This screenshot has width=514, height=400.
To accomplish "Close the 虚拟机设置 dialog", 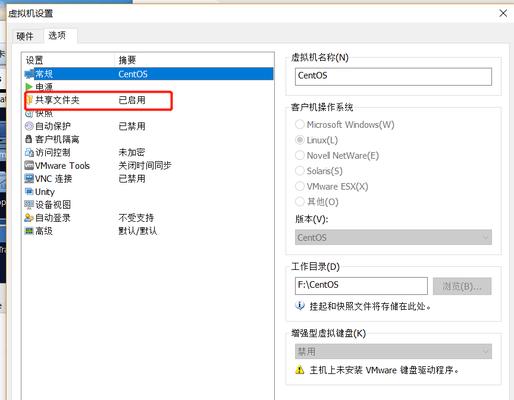I will 503,13.
